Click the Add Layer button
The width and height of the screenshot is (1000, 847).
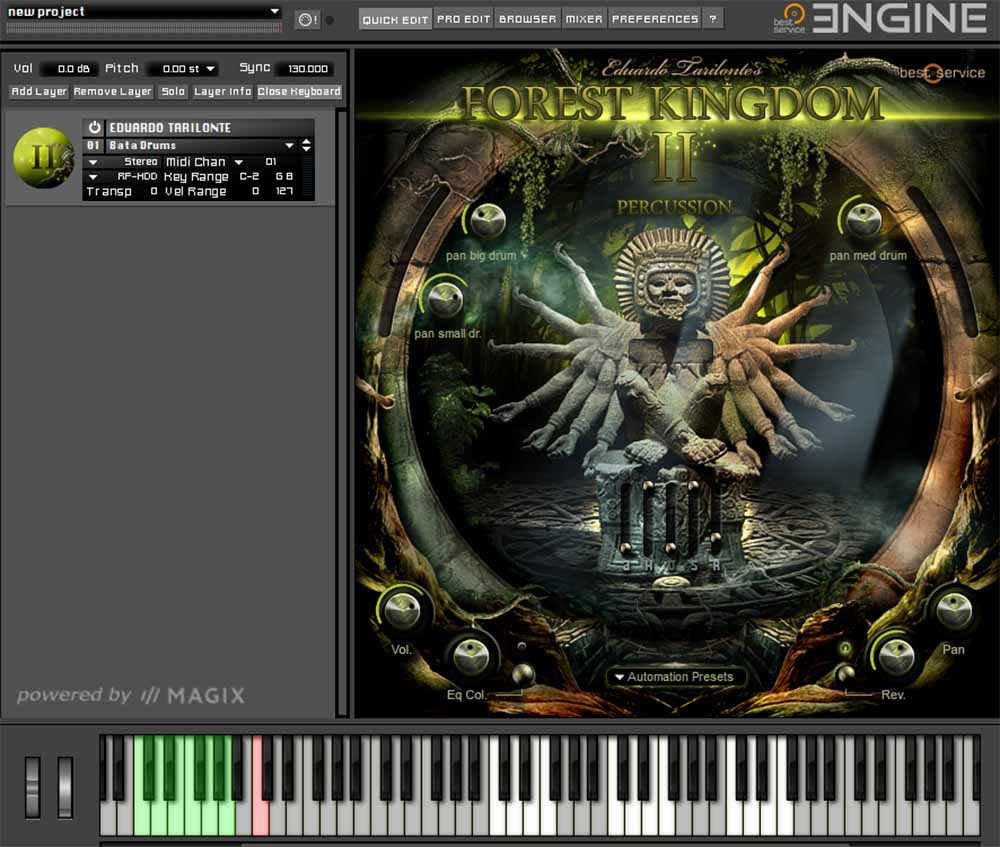40,92
